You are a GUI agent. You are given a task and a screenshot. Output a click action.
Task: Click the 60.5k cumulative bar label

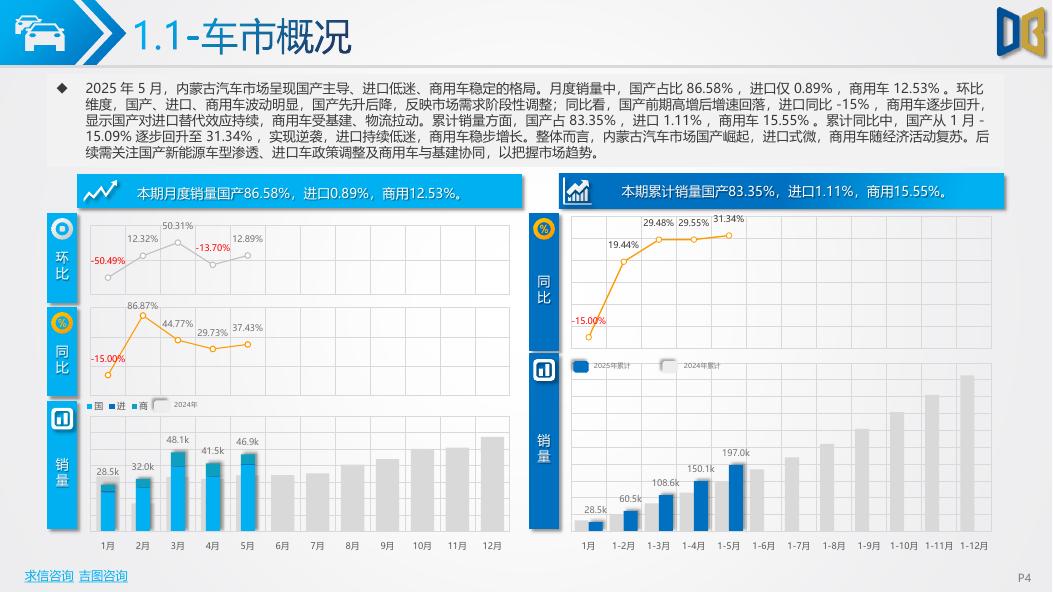(631, 499)
